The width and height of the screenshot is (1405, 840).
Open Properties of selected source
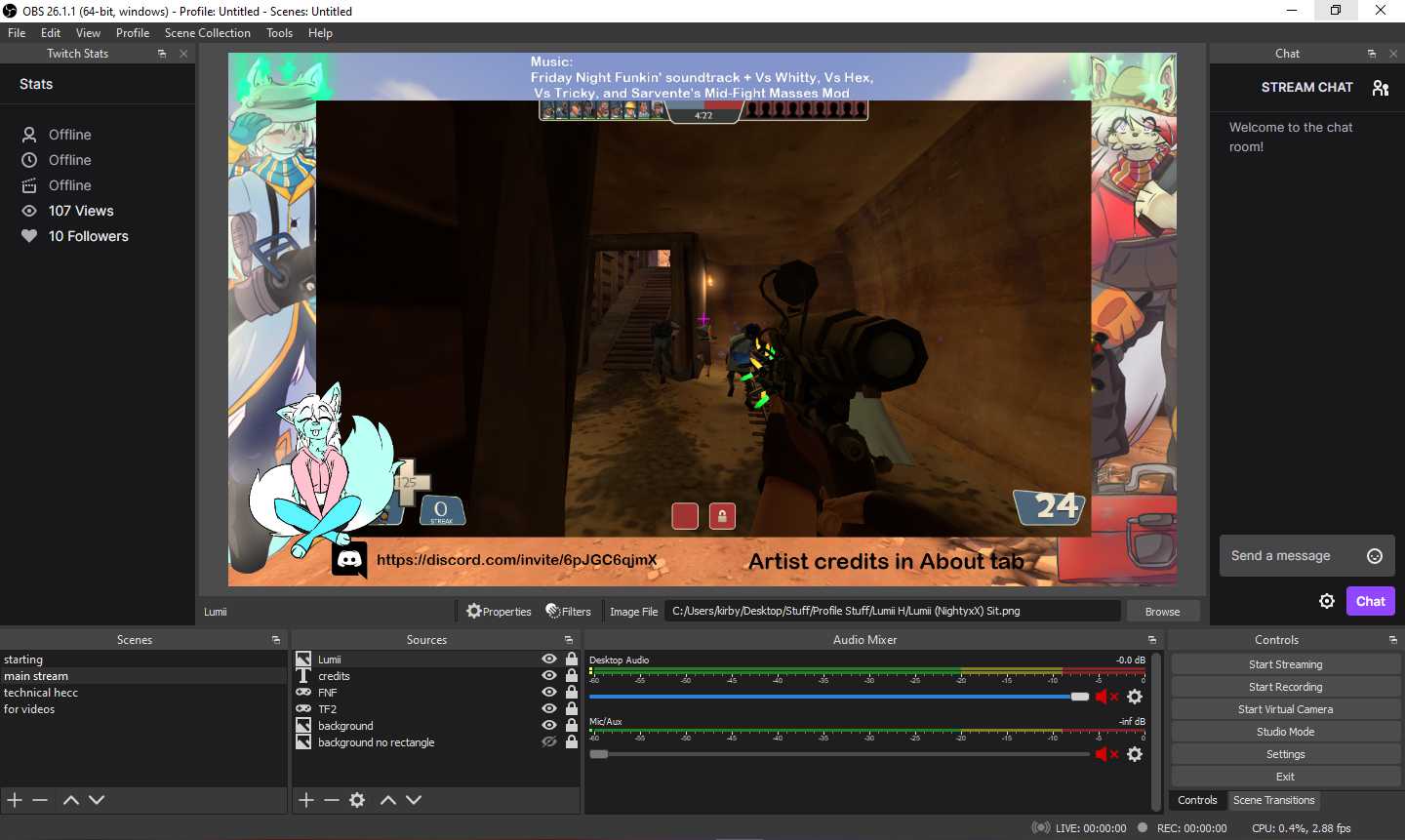click(499, 612)
